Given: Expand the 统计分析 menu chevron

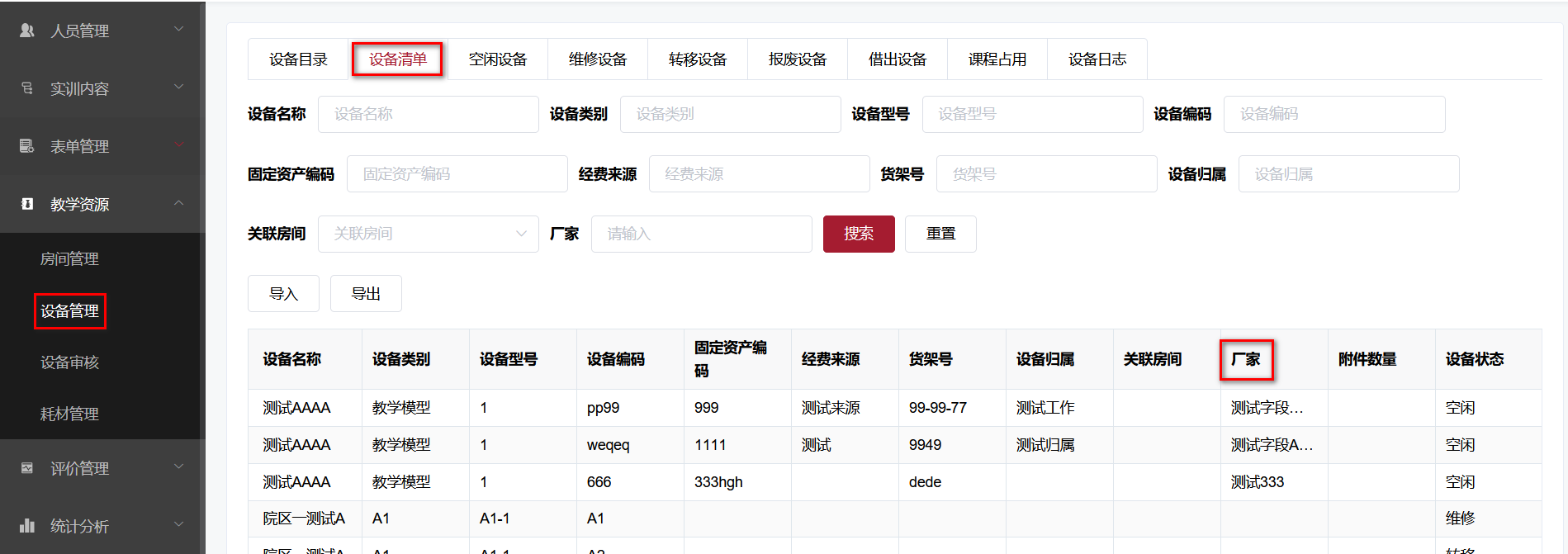Looking at the screenshot, I should tap(178, 525).
